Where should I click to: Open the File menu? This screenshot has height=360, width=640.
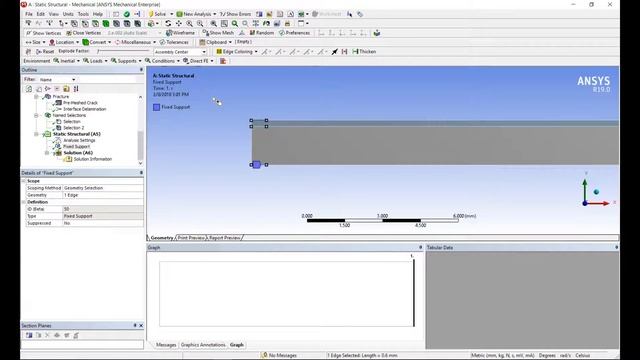click(29, 14)
